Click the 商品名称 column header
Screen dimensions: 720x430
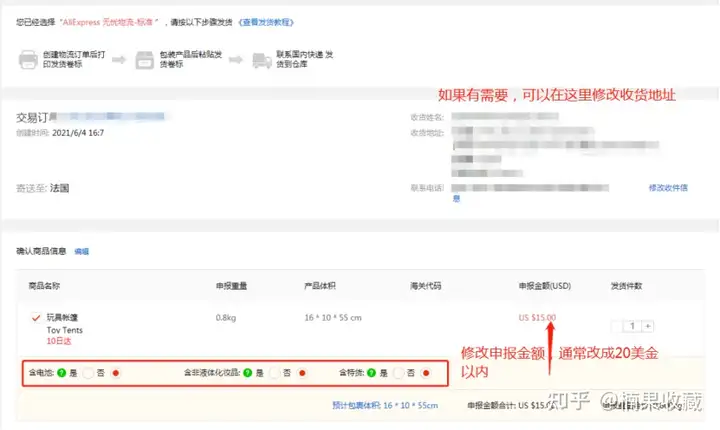[x=44, y=286]
